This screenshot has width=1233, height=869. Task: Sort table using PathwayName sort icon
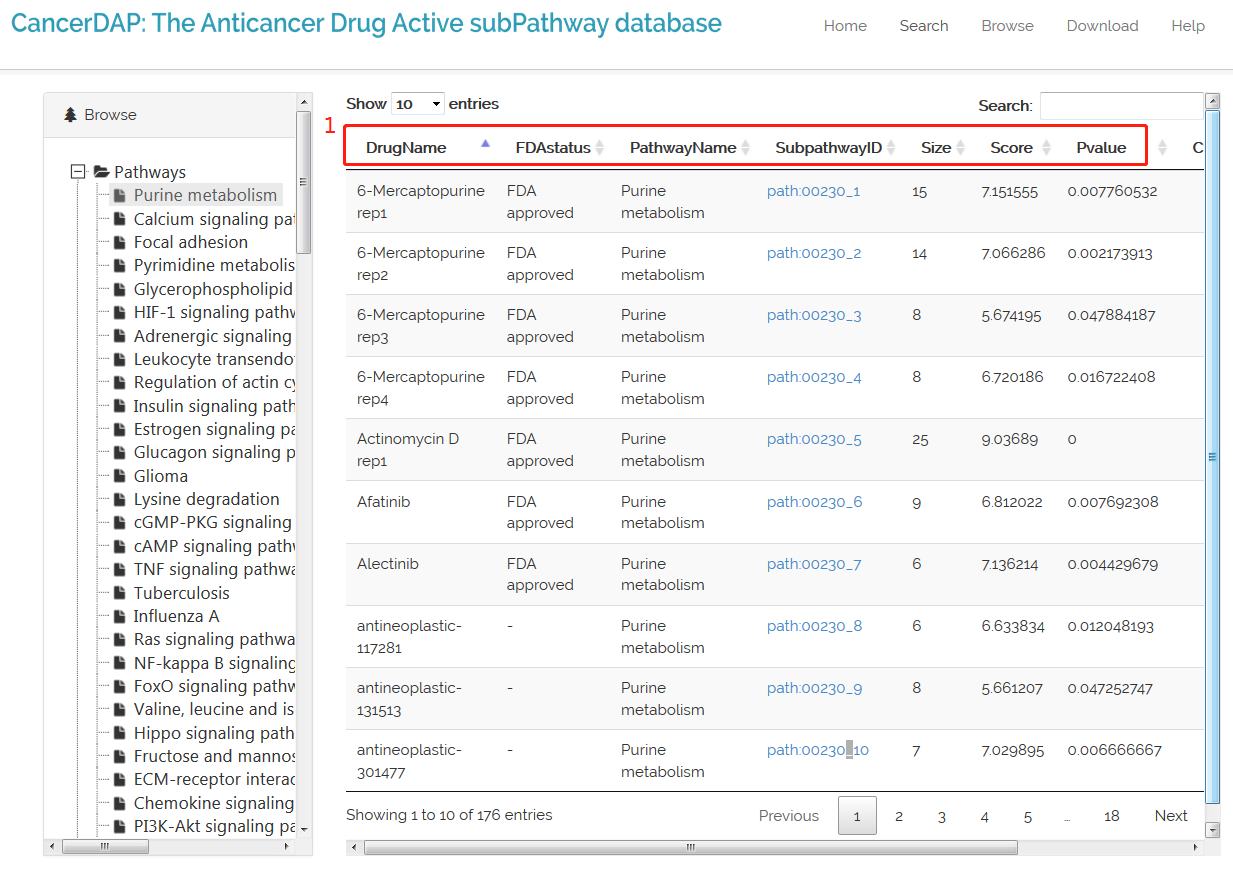[745, 148]
